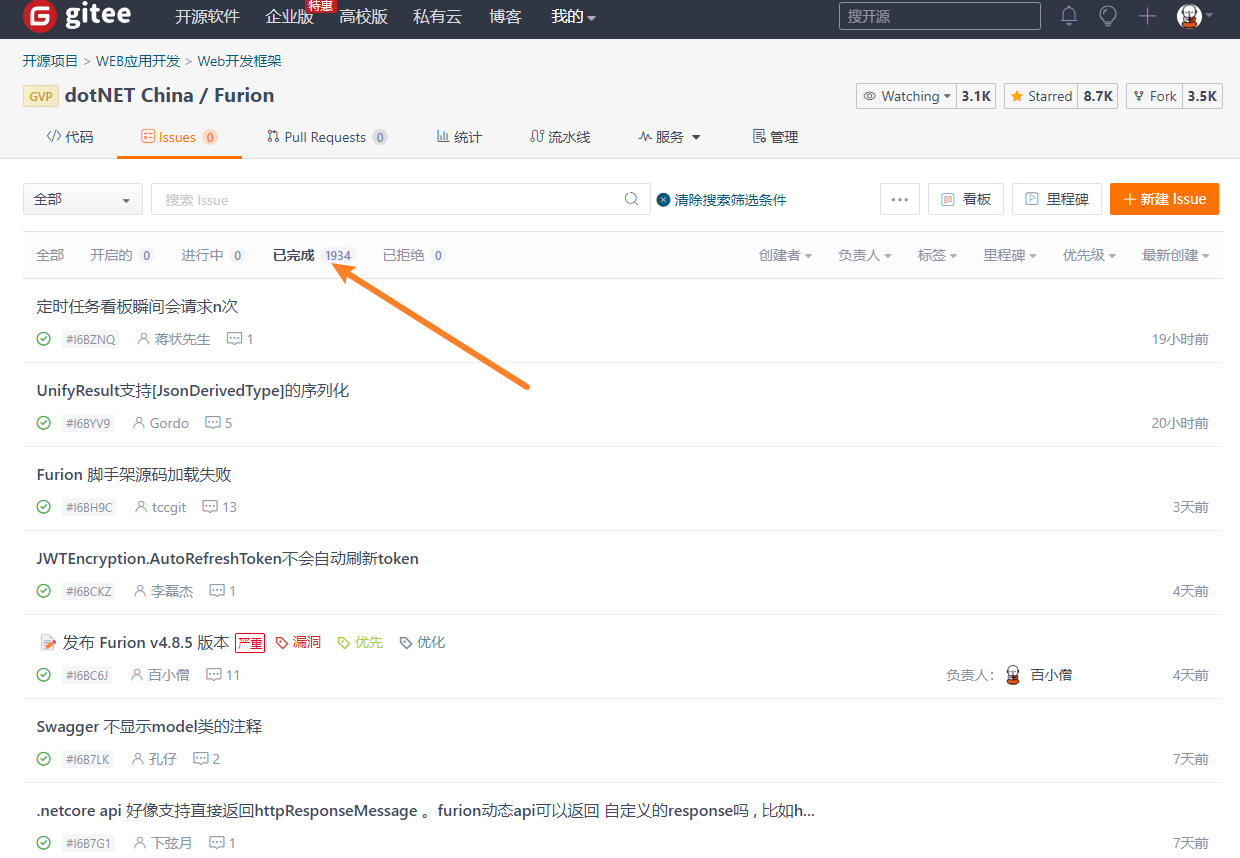Click the 优化 tag label

click(422, 642)
